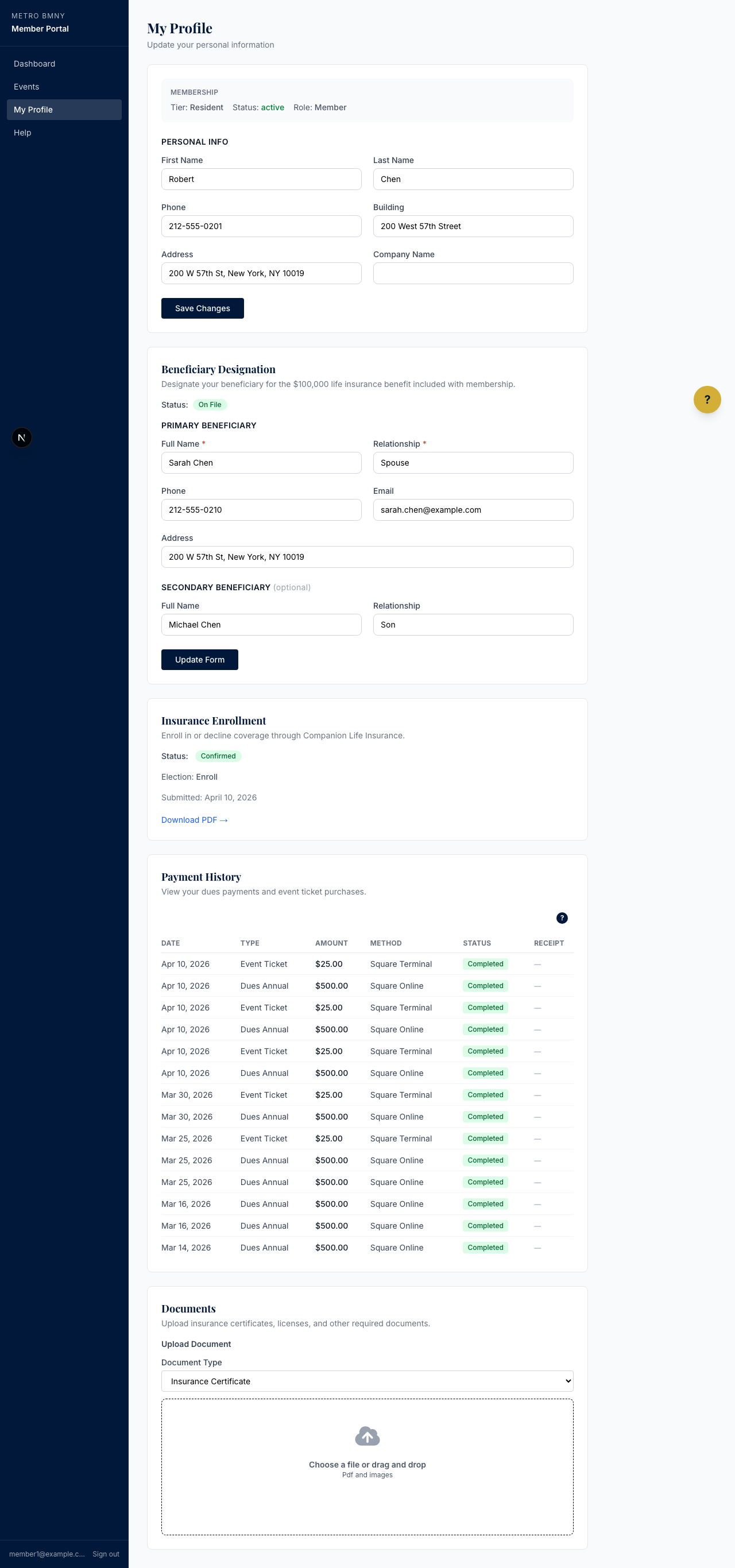The height and width of the screenshot is (1568, 735).
Task: Click the First Name field containing Robert
Action: tap(261, 179)
